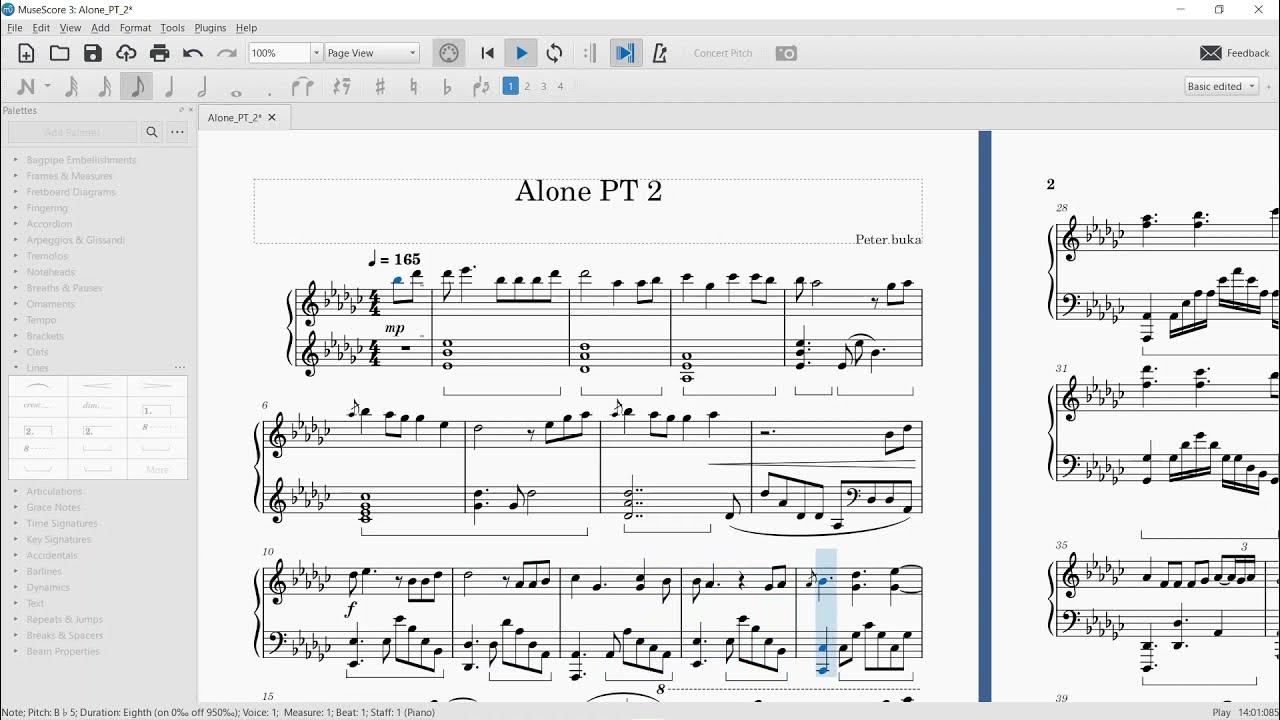The width and height of the screenshot is (1280, 720).
Task: Start playback with the Play button
Action: click(521, 53)
